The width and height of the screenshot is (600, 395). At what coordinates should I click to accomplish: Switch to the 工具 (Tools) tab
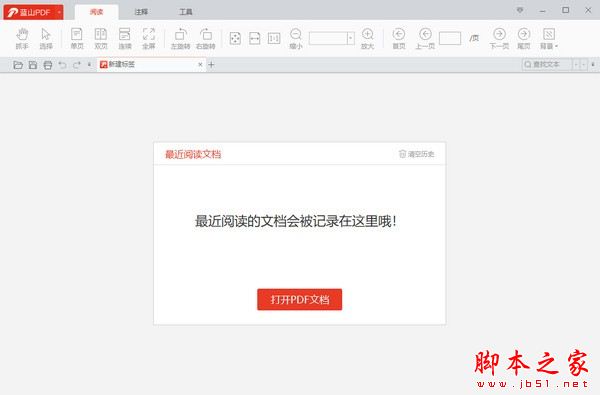coord(186,12)
